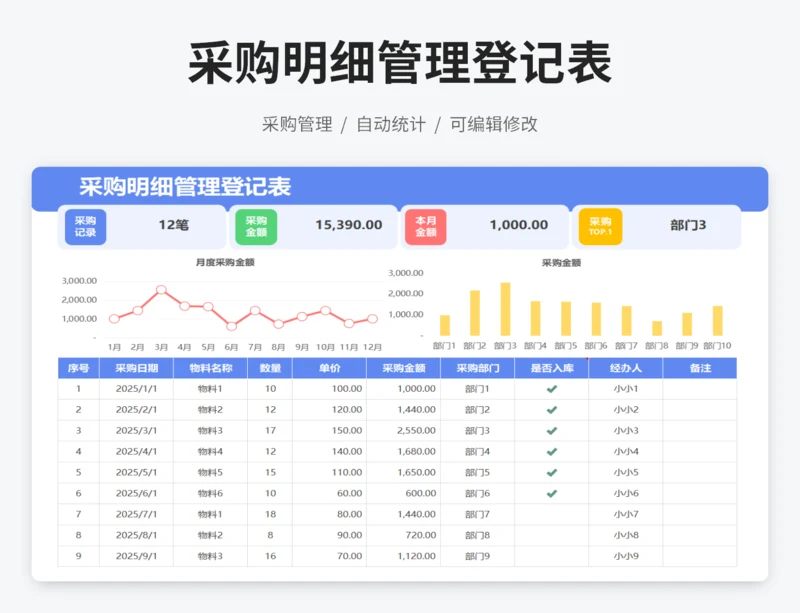This screenshot has width=800, height=613.
Task: Click the date cell 2025/1/1
Action: pos(136,389)
